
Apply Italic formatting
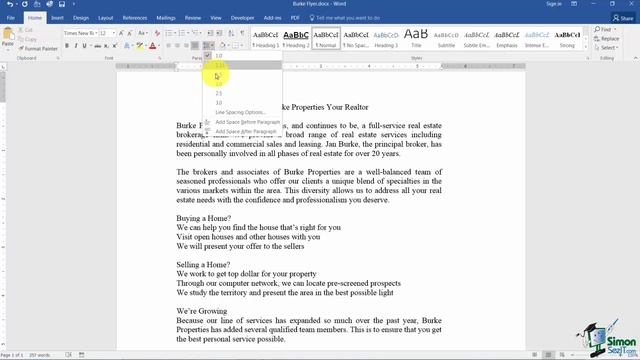click(x=76, y=46)
